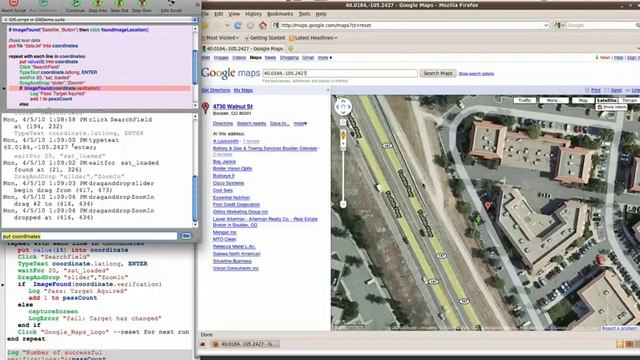Open the Firefox Tools menu
The width and height of the screenshot is (640, 360).
tap(304, 14)
